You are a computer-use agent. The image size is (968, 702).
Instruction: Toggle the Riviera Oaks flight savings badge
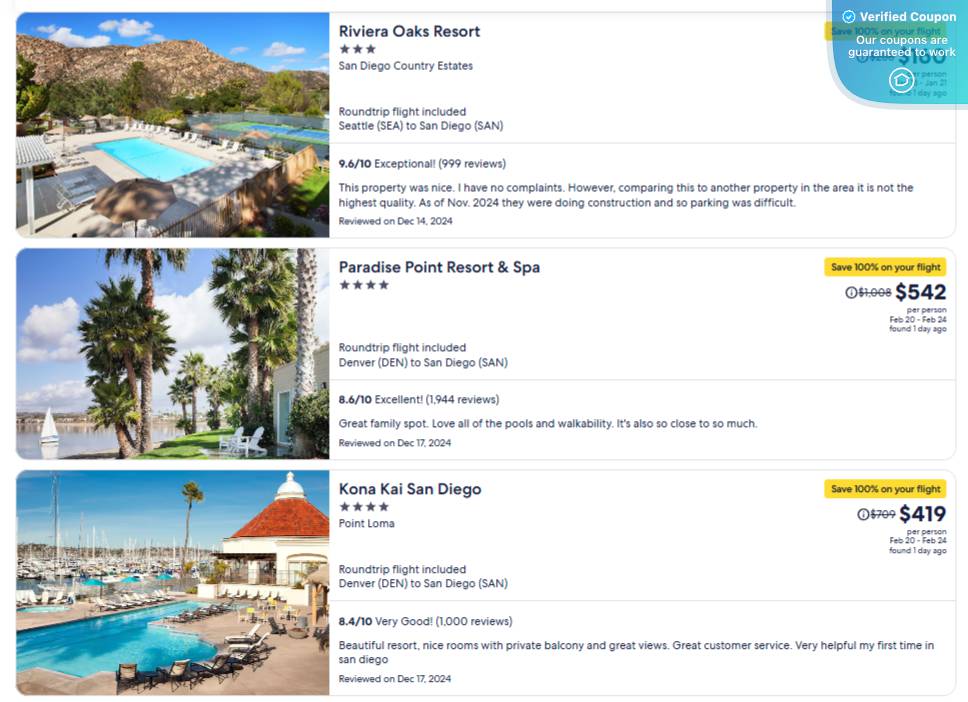pos(885,31)
